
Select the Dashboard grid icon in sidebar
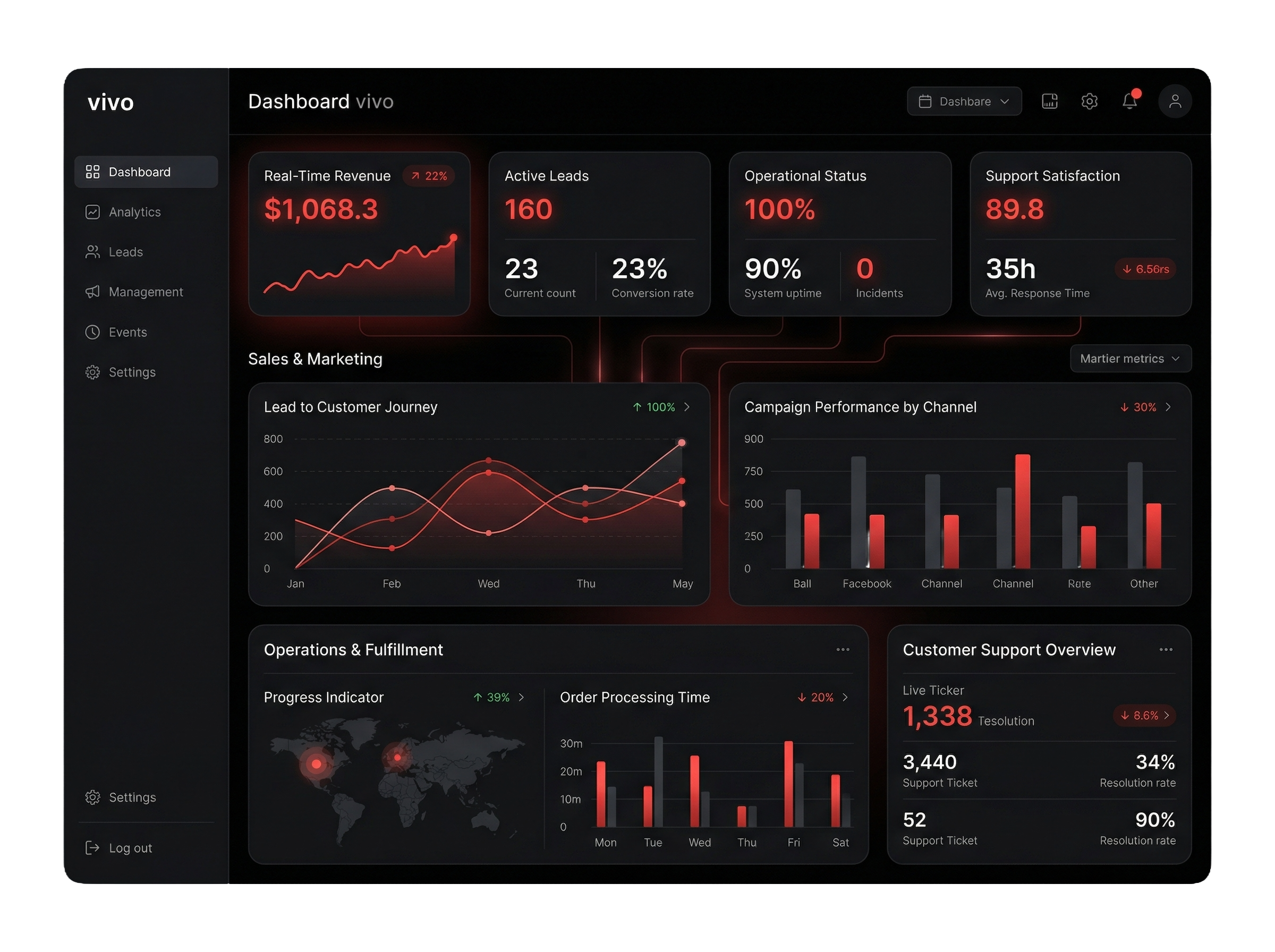coord(93,171)
